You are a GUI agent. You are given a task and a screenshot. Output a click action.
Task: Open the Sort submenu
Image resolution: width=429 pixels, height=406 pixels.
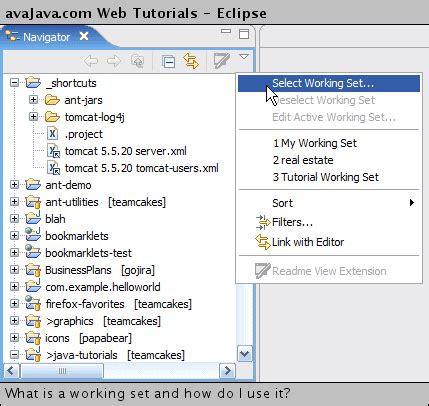click(329, 203)
